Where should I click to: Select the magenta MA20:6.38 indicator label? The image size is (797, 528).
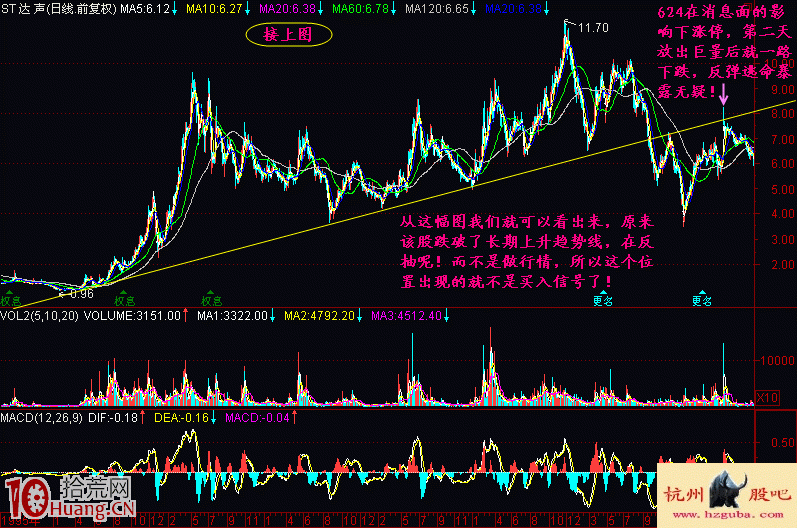pyautogui.click(x=287, y=9)
